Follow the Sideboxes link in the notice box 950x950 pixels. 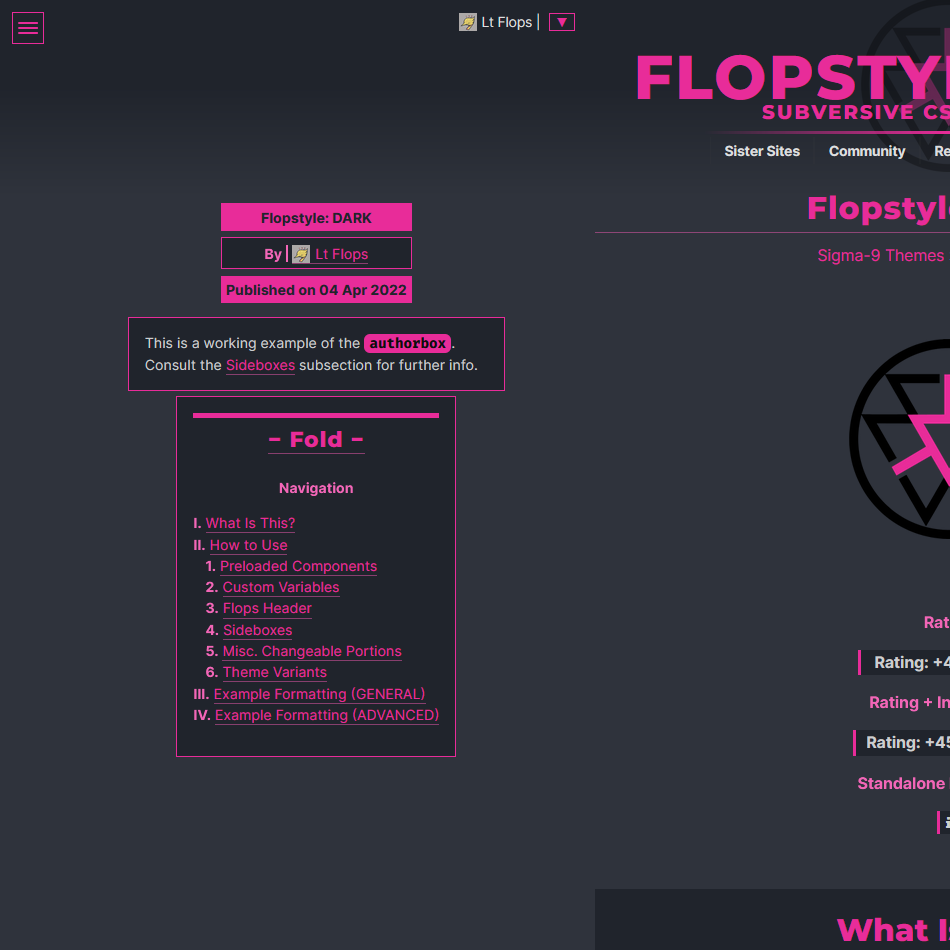(260, 365)
